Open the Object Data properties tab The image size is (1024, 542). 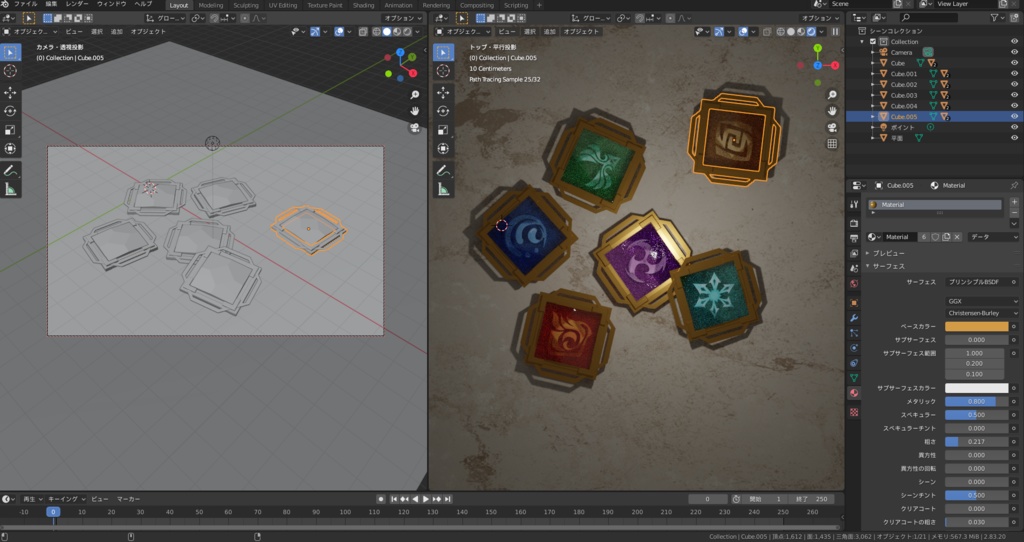click(x=854, y=378)
